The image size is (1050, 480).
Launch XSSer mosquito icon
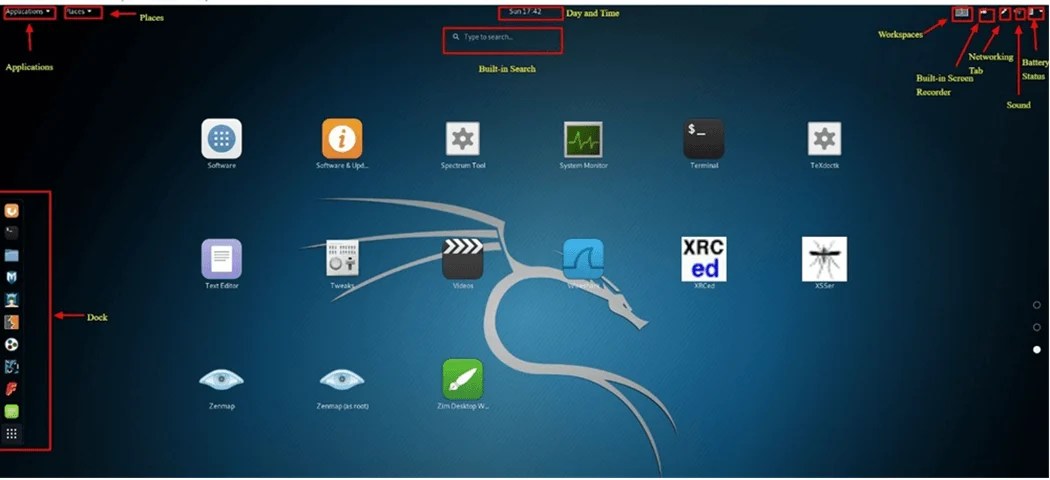[x=824, y=258]
